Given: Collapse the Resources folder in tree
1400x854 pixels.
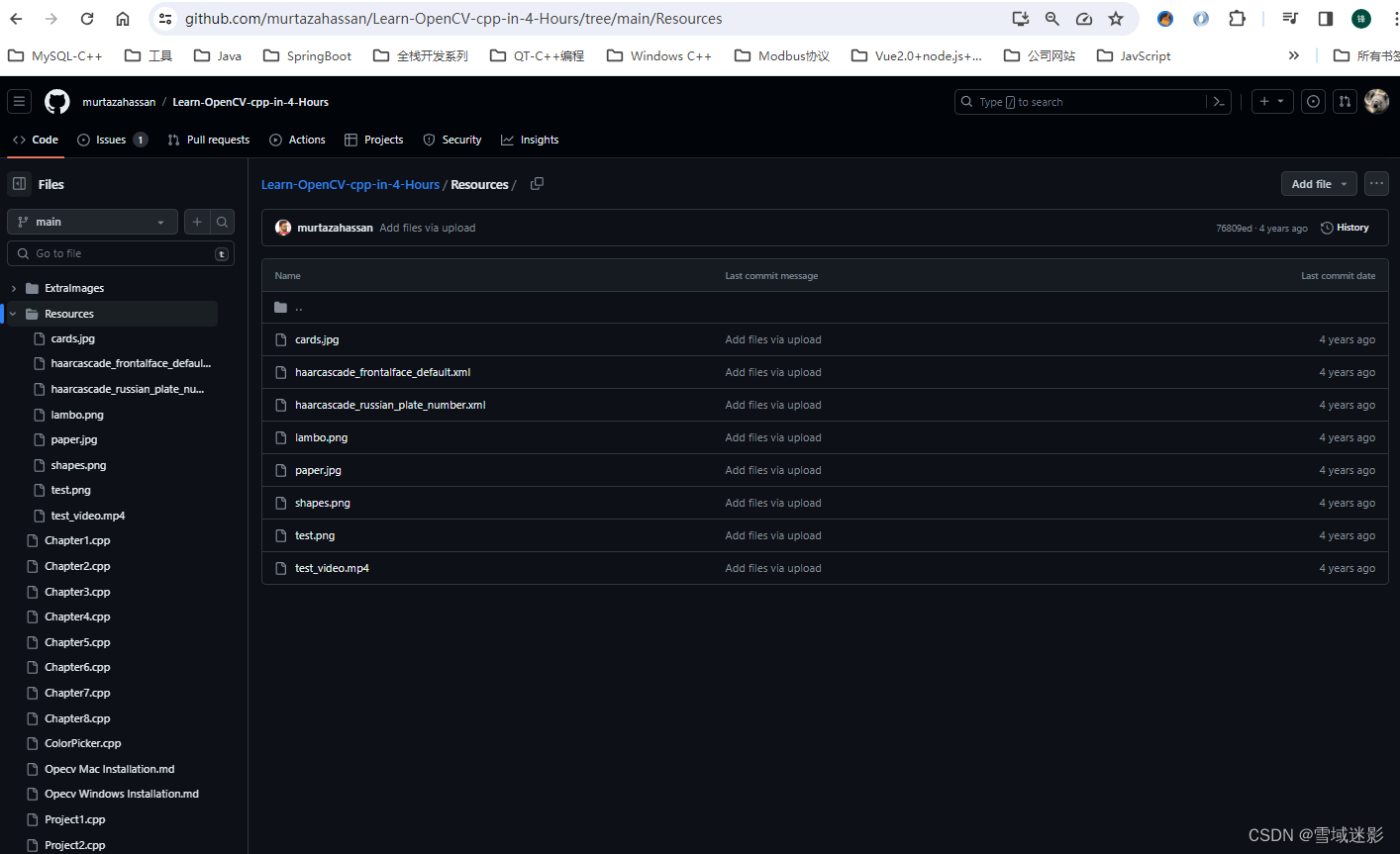Looking at the screenshot, I should [x=14, y=314].
